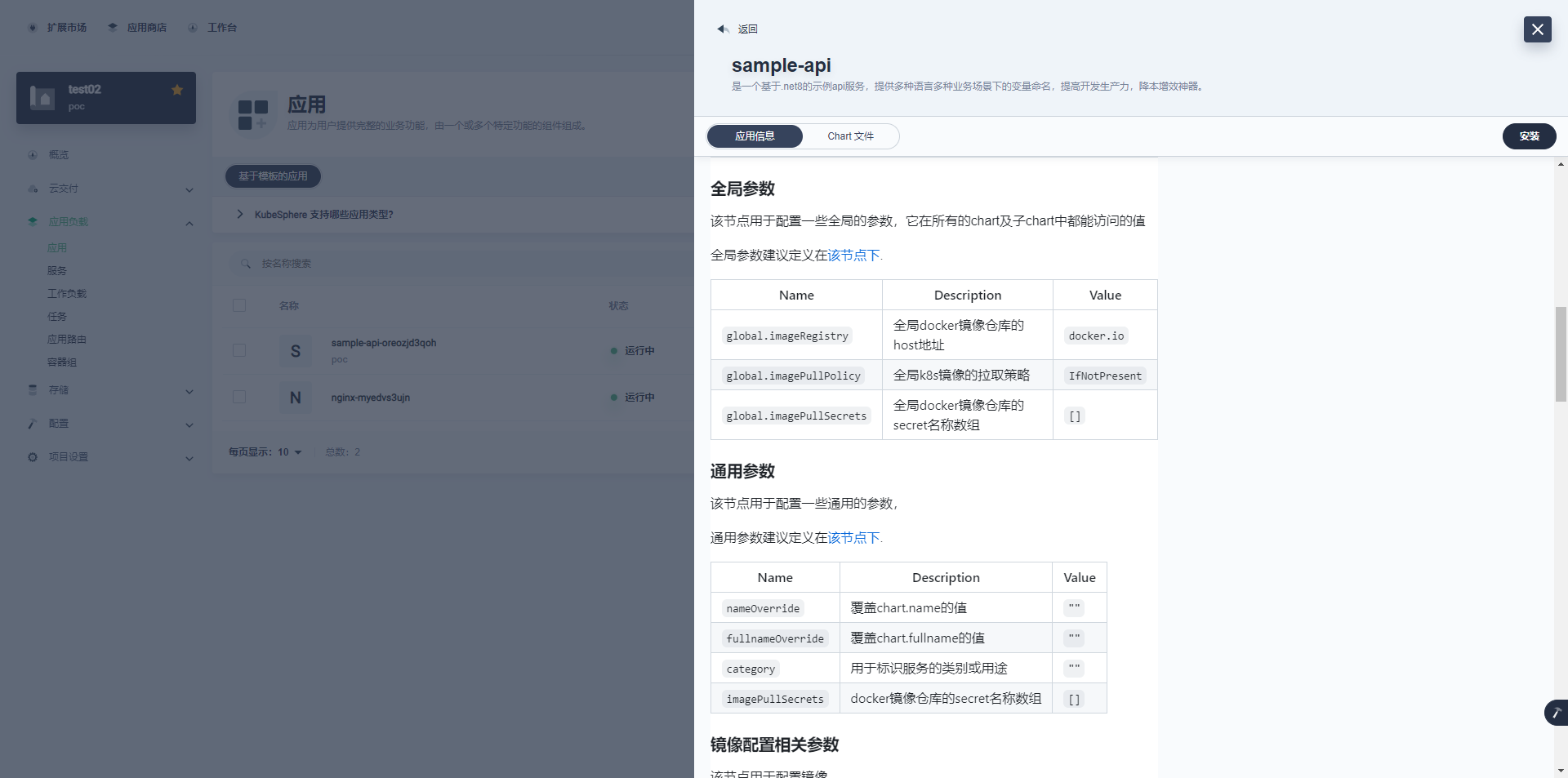Click the panel's vertical scrollbar thumb
The height and width of the screenshot is (778, 1568).
pos(1561,354)
